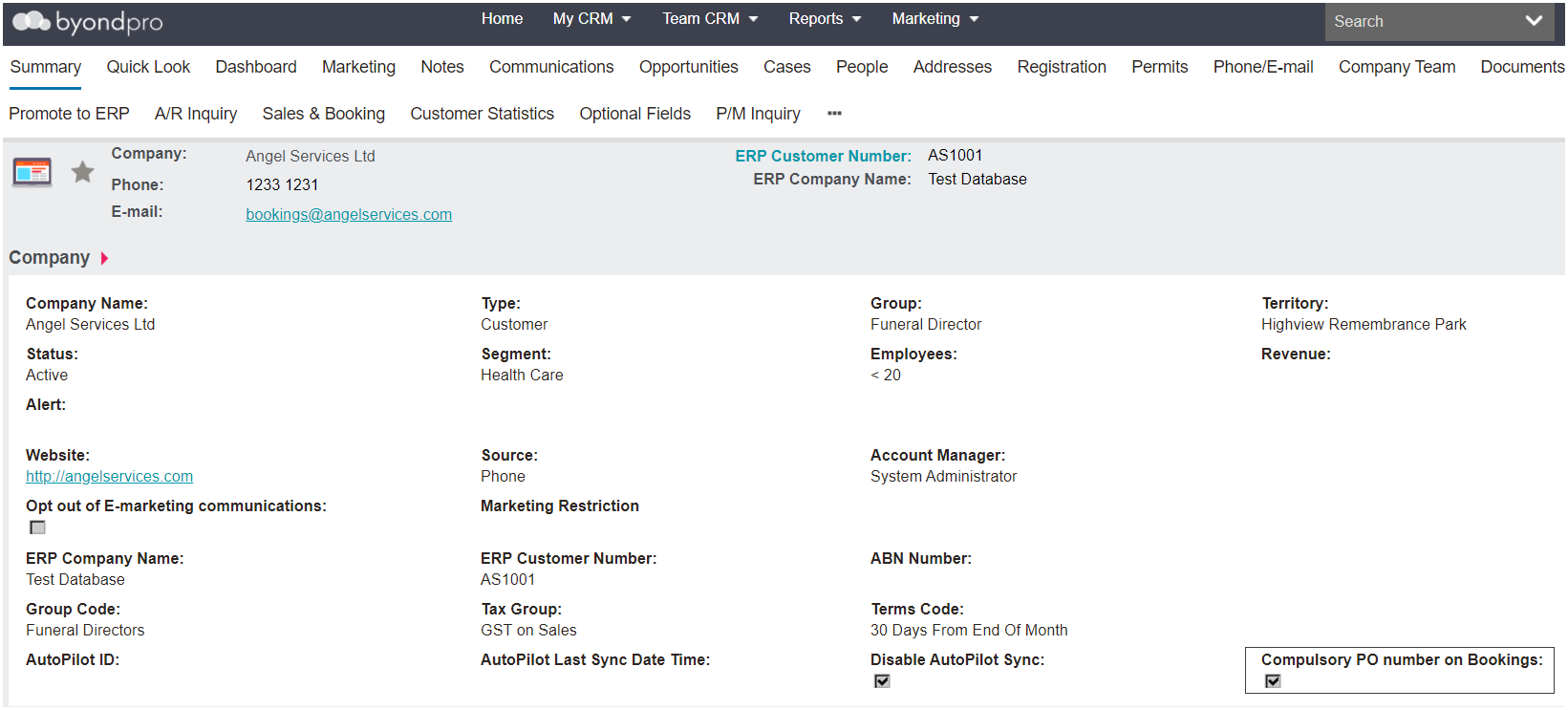The image size is (1568, 710).
Task: Go to Home in top navigation
Action: pyautogui.click(x=502, y=19)
